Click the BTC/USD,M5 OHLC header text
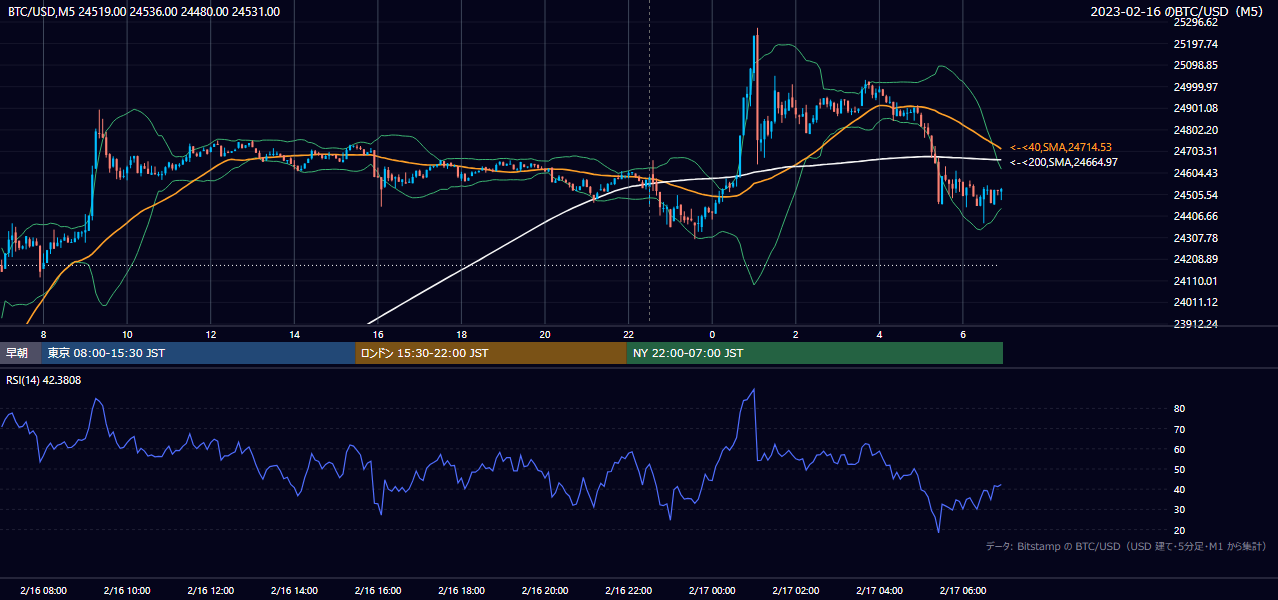 click(144, 12)
